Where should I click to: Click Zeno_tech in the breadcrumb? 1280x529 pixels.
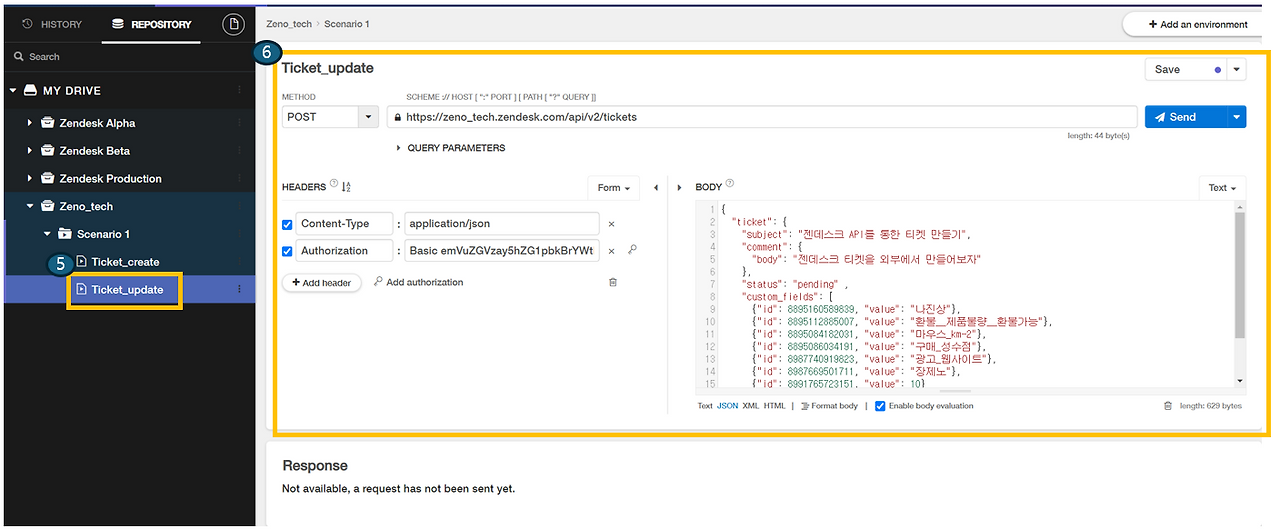[x=288, y=23]
